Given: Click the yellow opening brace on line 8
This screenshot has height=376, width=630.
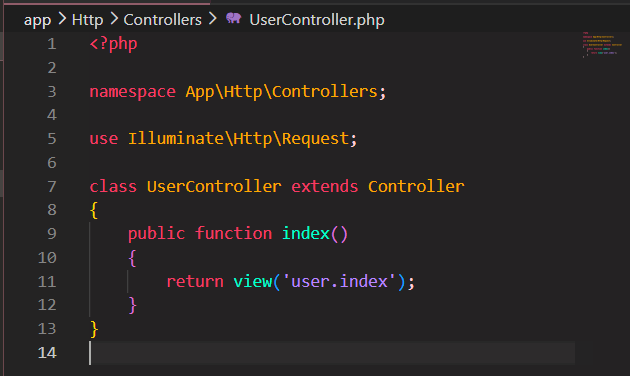Looking at the screenshot, I should 94,210.
